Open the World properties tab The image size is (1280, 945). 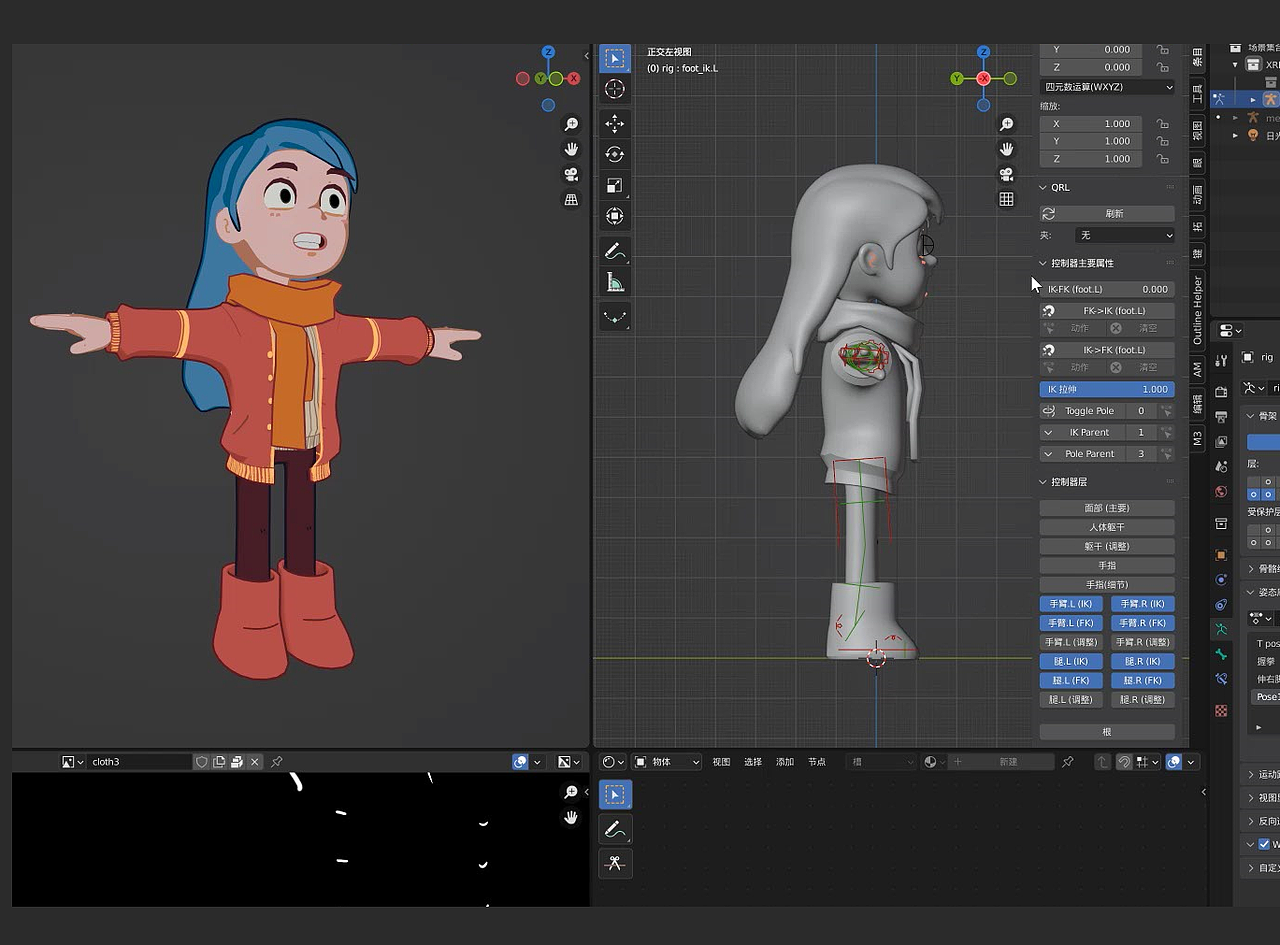coord(1221,492)
